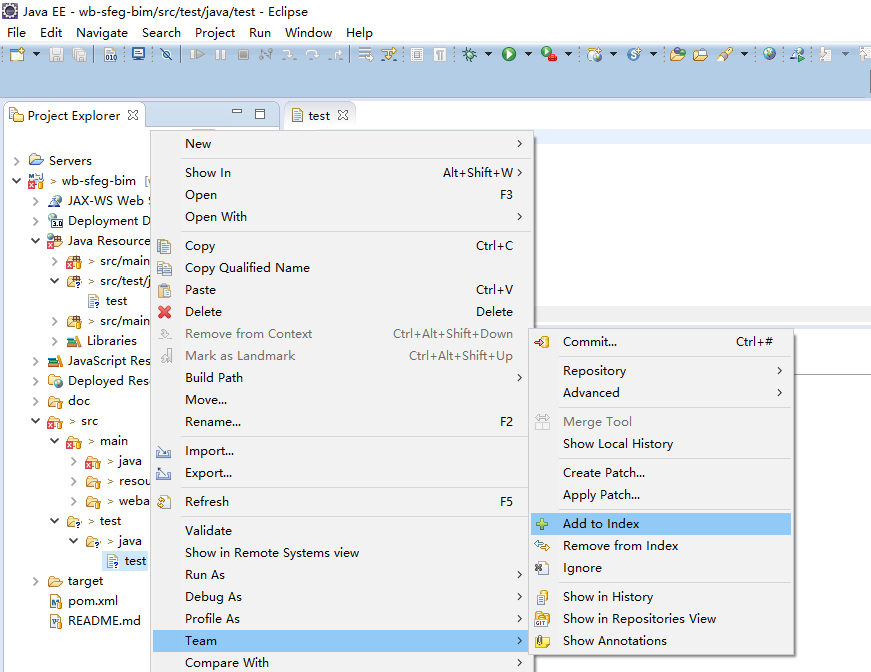Click the Debug bug icon in toolbar
Image resolution: width=871 pixels, height=672 pixels.
pyautogui.click(x=470, y=54)
